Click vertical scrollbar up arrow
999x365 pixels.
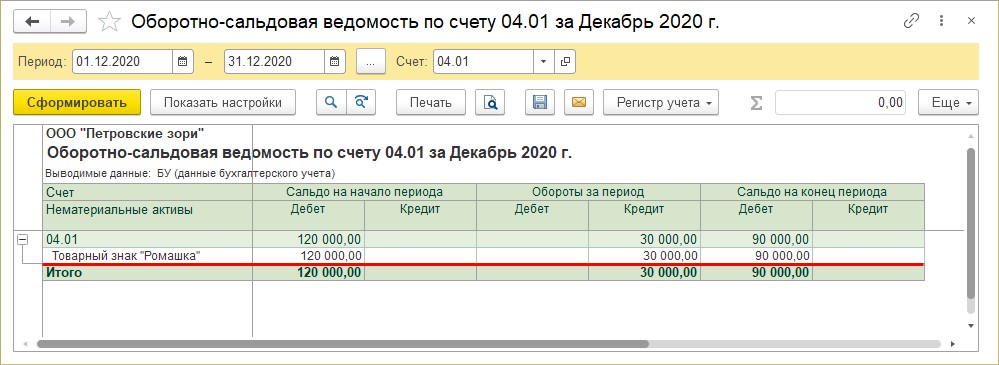tap(971, 137)
